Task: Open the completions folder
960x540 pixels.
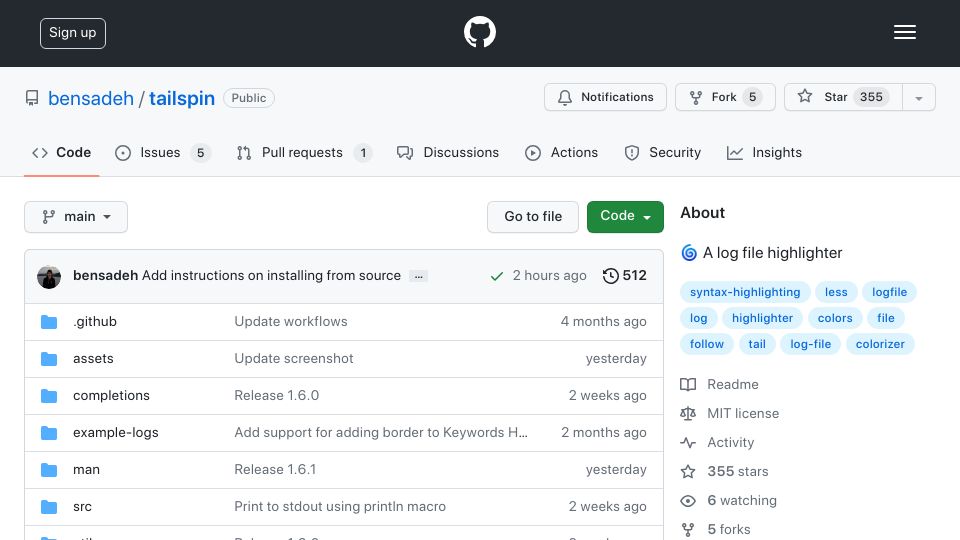Action: (x=111, y=396)
